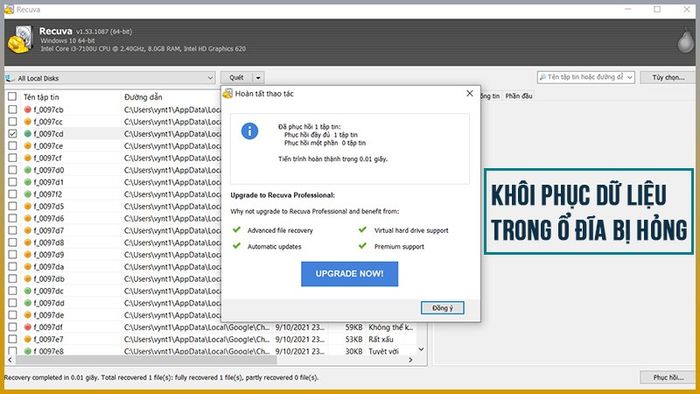Click the drive icon in the All Local Disks box
This screenshot has width=700, height=394.
10,78
